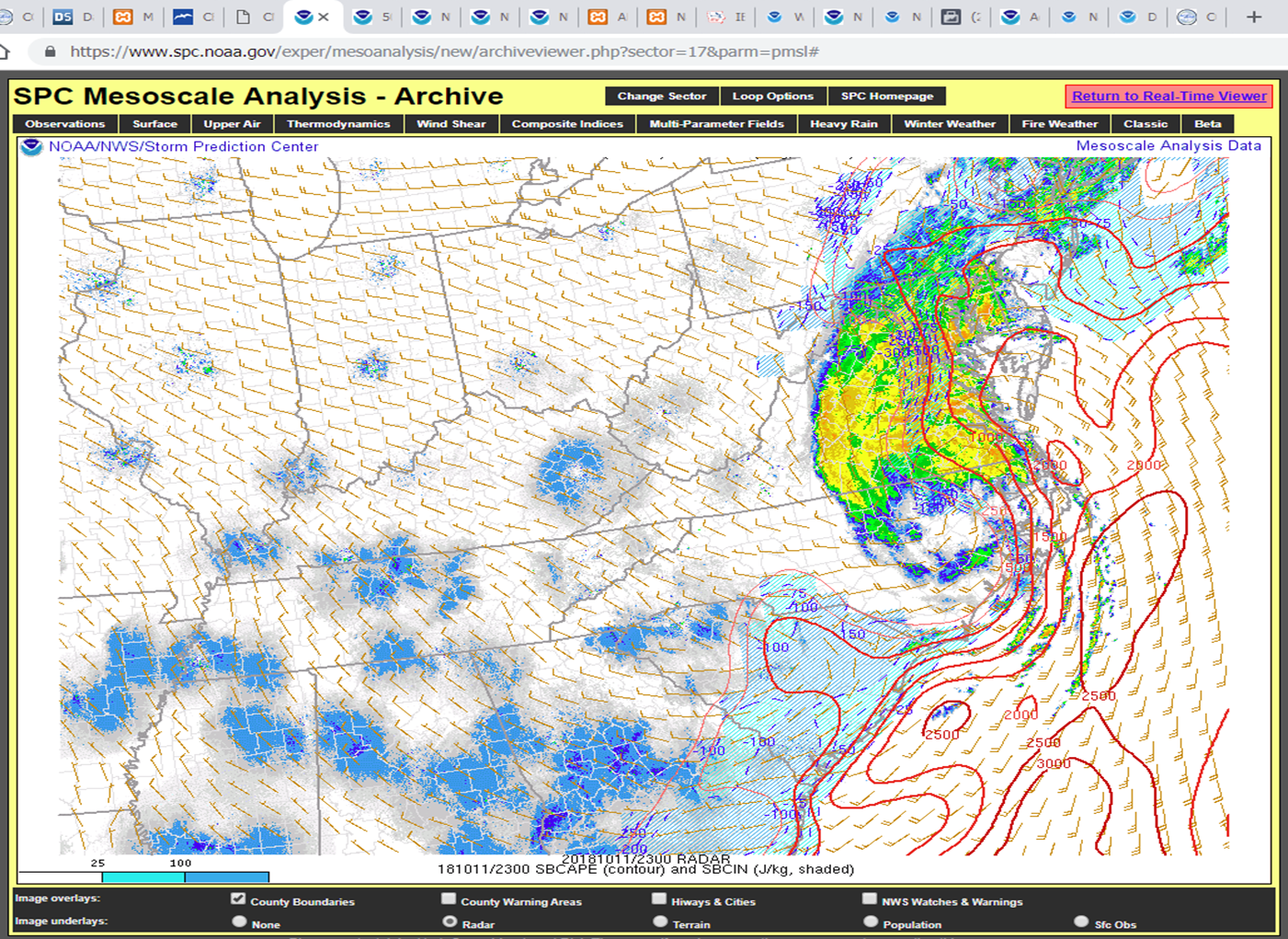Viewport: 1288px width, 939px height.
Task: Open the Heavy Rain menu
Action: tap(844, 124)
